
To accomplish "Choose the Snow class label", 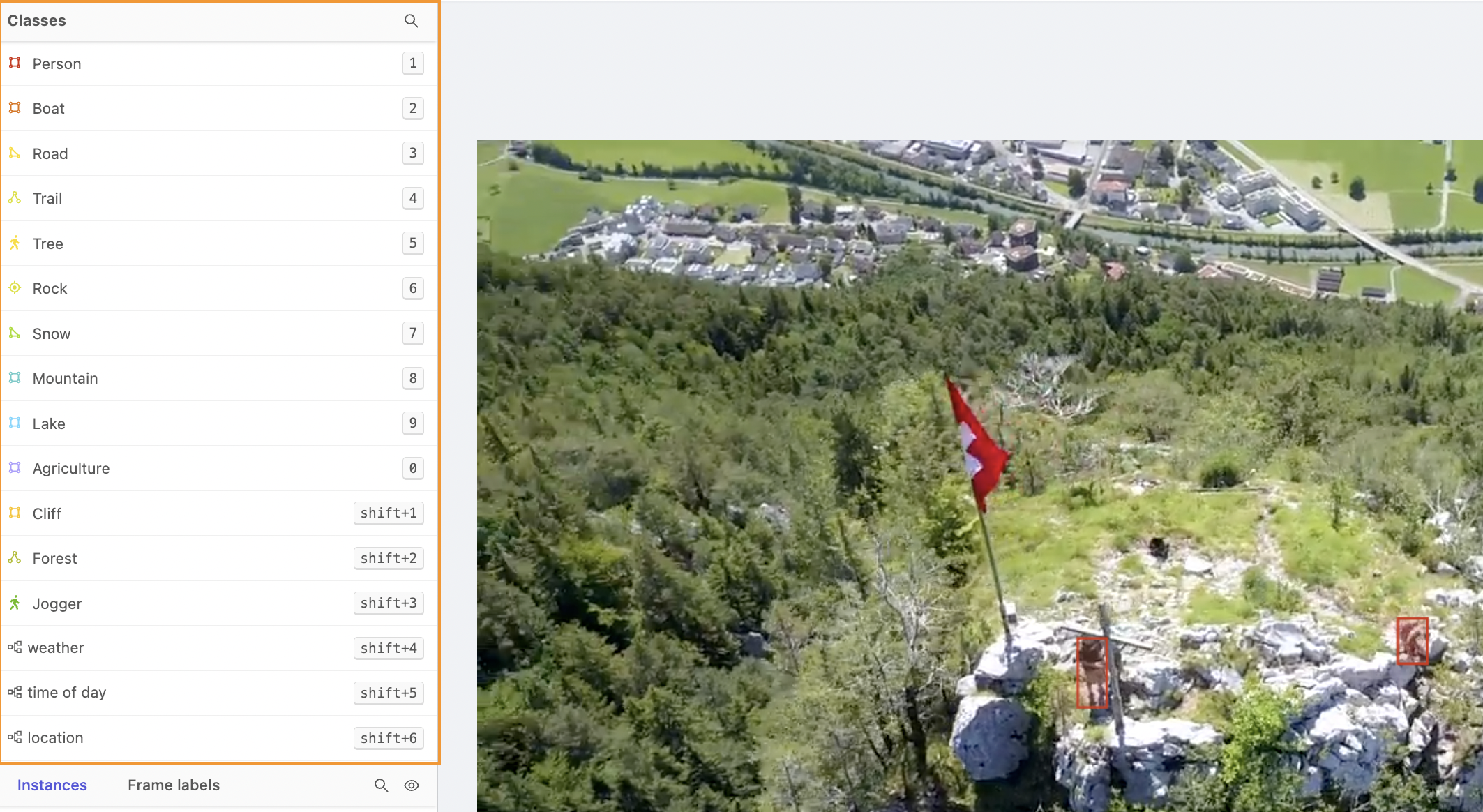I will click(x=52, y=333).
